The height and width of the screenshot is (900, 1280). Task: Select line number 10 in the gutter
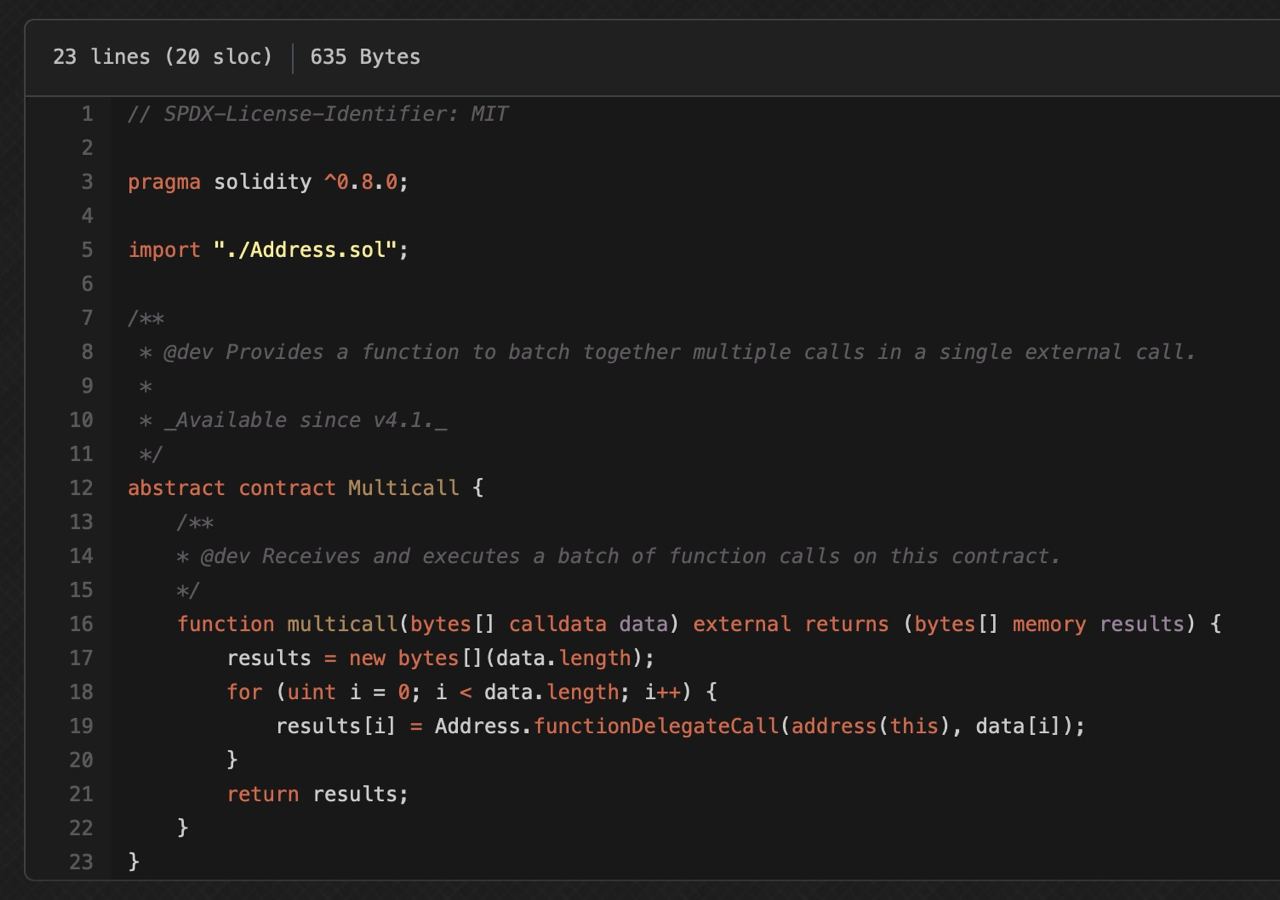click(81, 420)
